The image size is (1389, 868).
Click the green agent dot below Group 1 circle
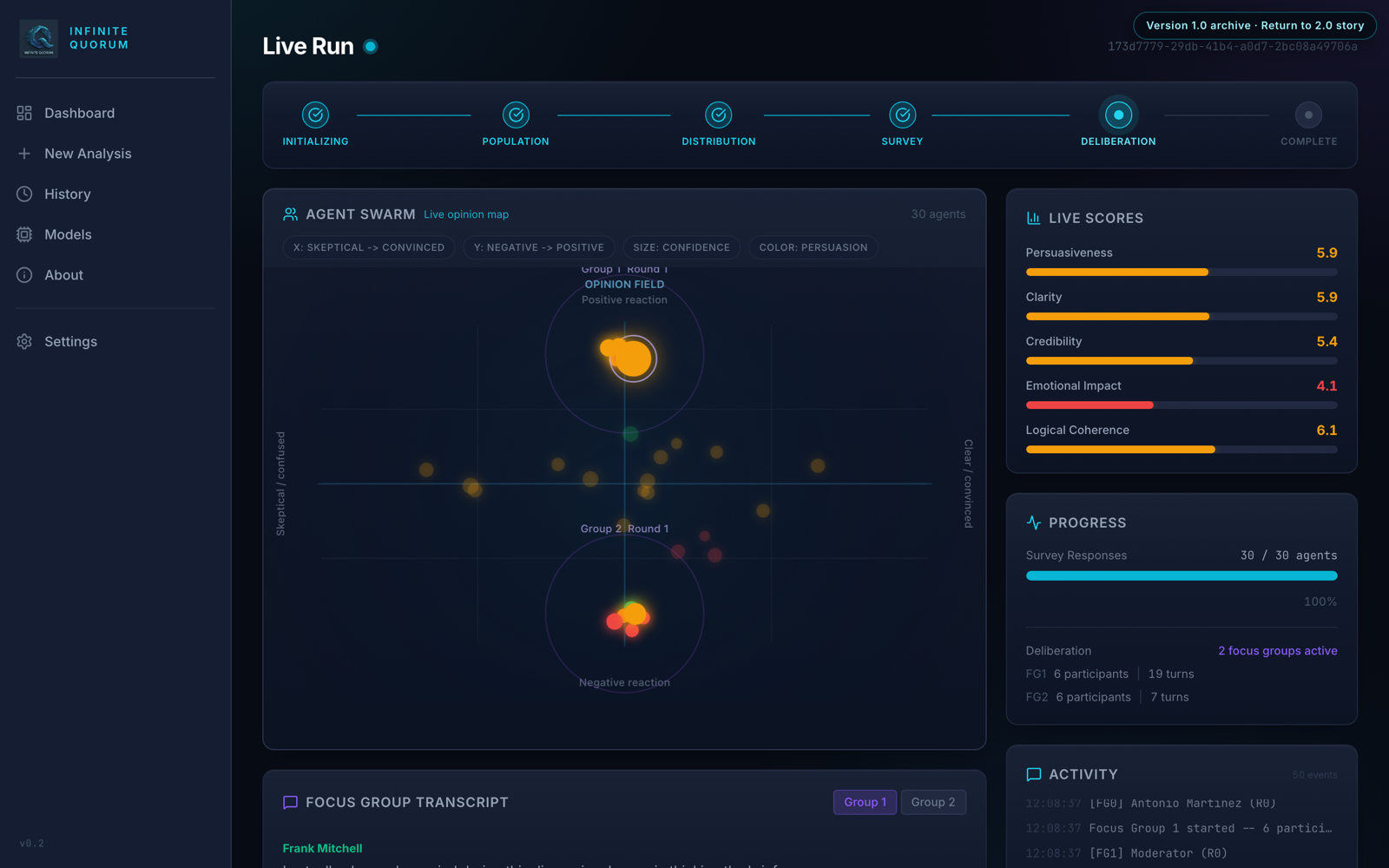pyautogui.click(x=630, y=433)
